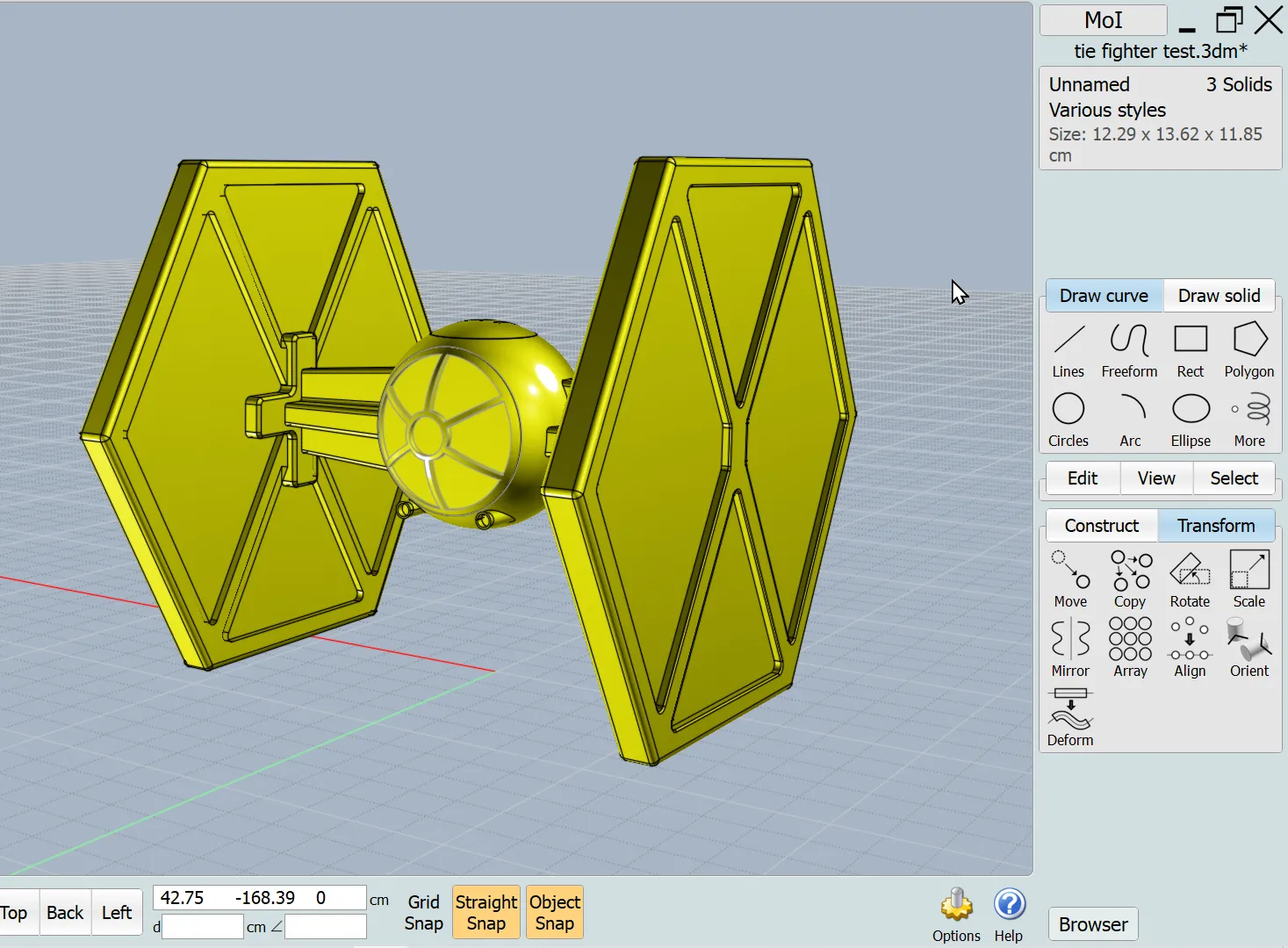The height and width of the screenshot is (948, 1288).
Task: Close the MoI window
Action: pos(1270,20)
